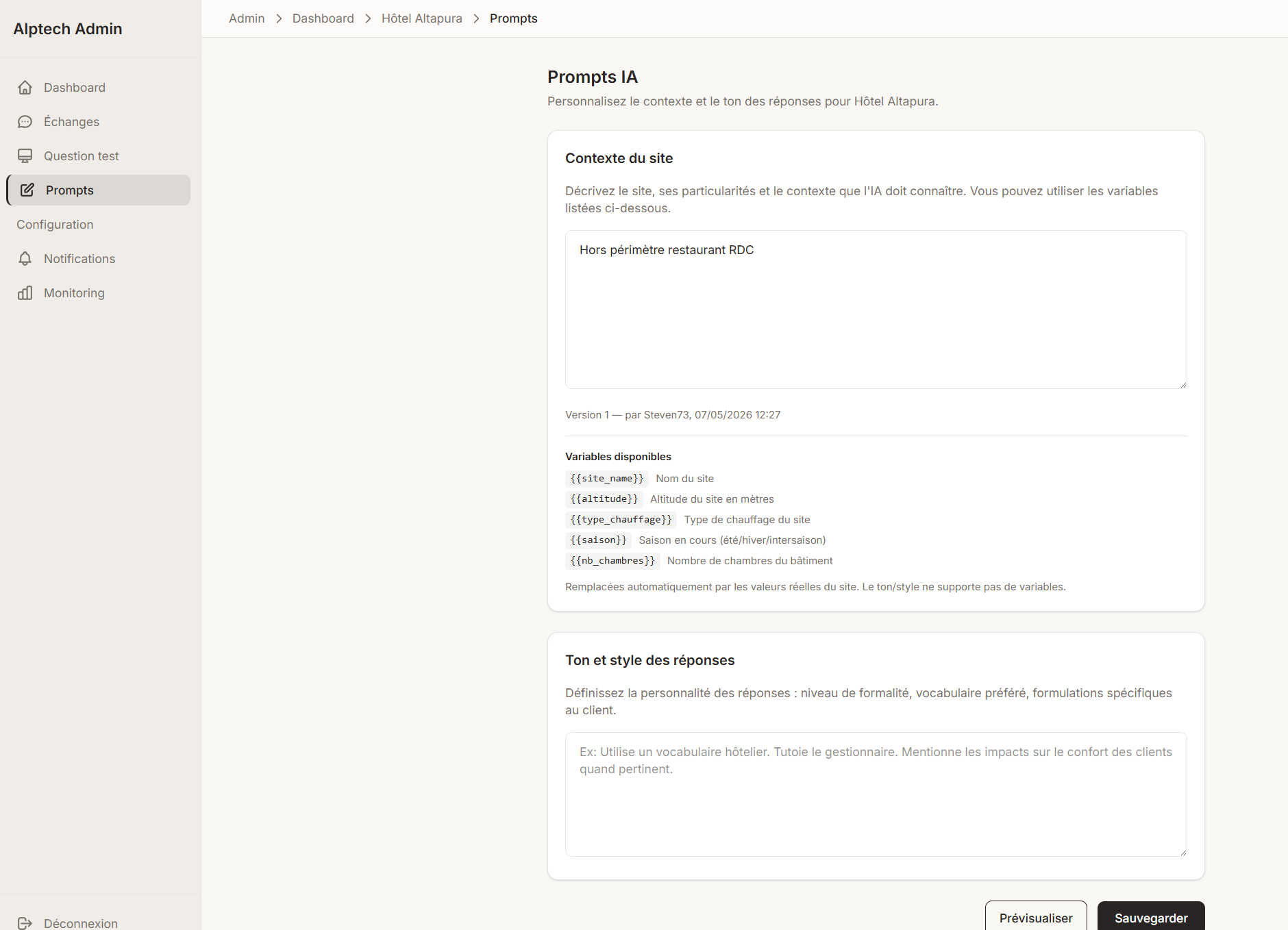Click the Ton et style des réponses heading

[x=650, y=660]
